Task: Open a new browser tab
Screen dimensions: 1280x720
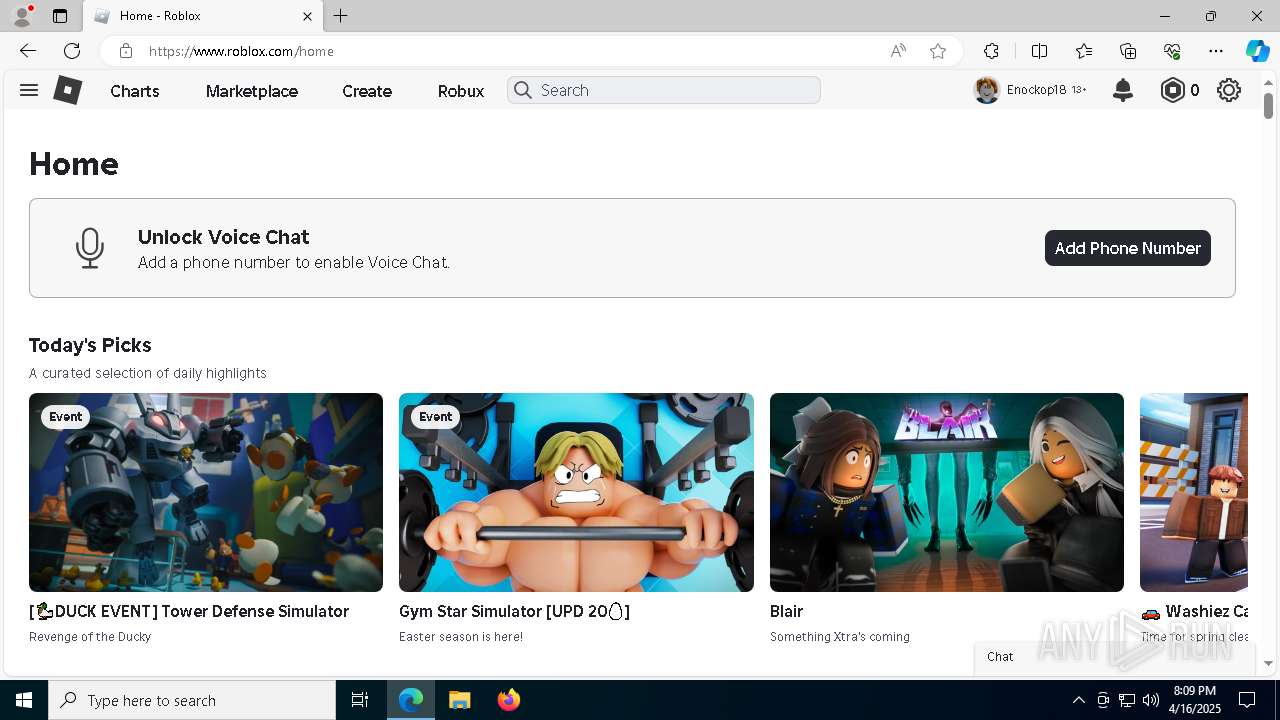Action: click(x=341, y=16)
